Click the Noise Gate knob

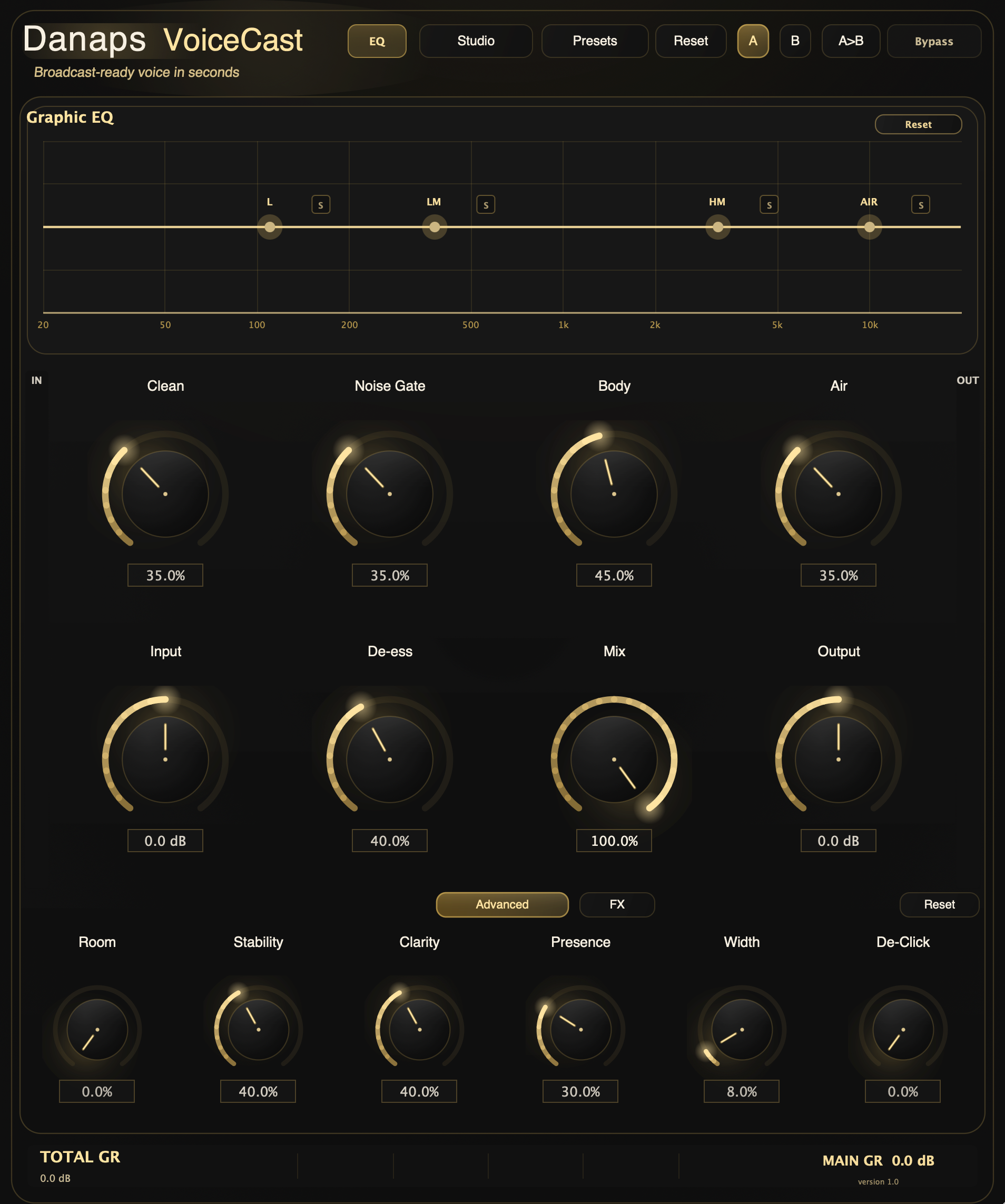tap(390, 494)
